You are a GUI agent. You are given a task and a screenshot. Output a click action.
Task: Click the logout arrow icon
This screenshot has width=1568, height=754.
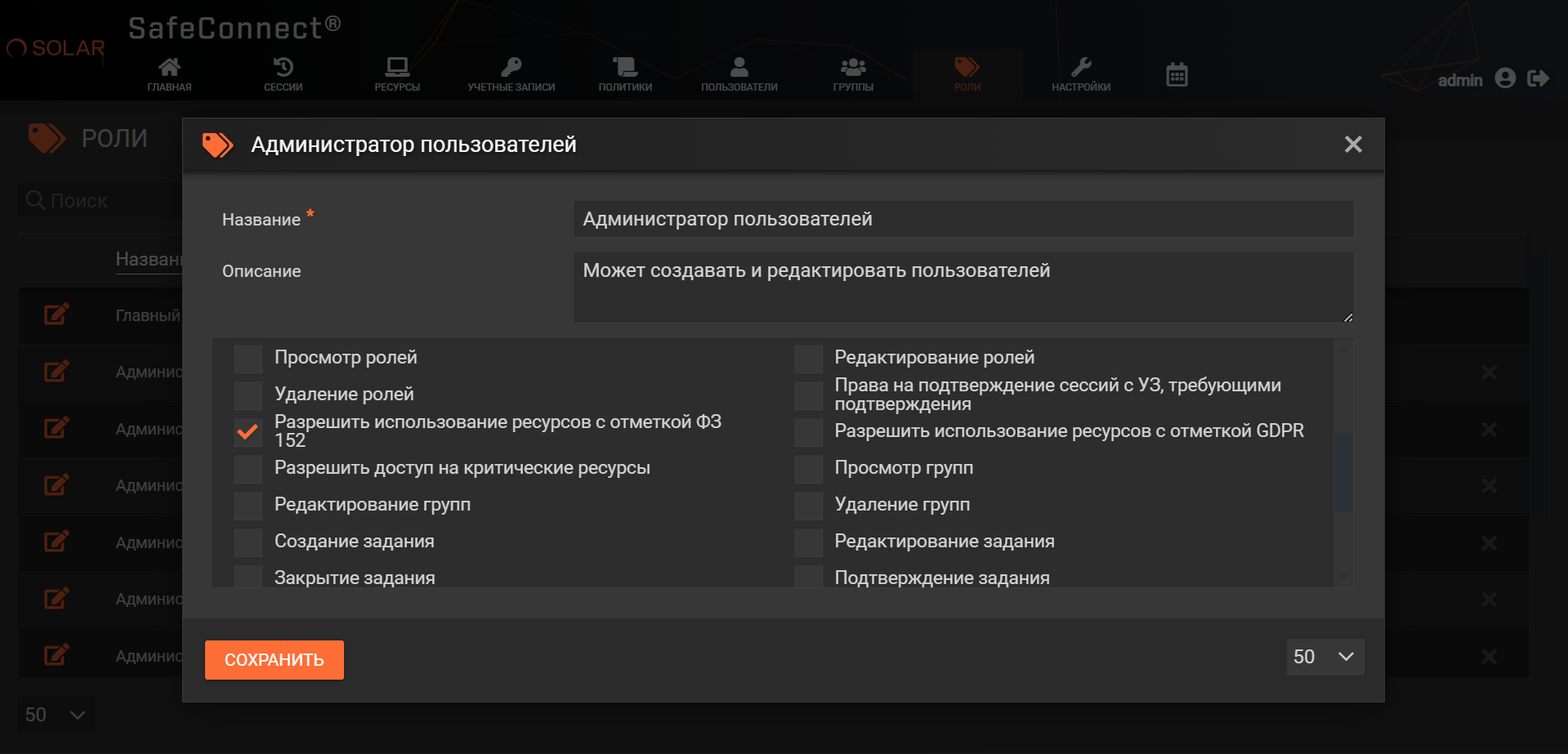1538,78
